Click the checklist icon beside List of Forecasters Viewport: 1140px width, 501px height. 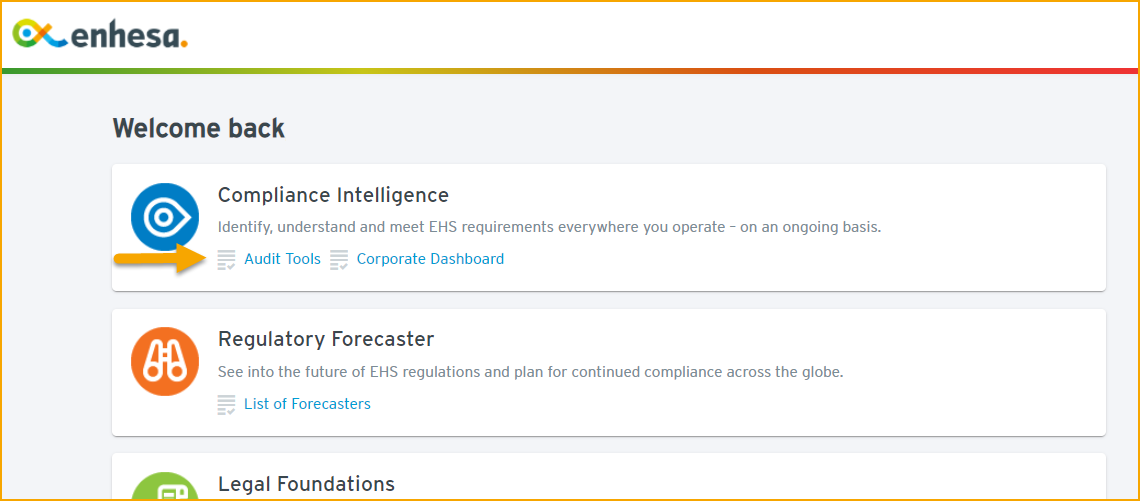(x=226, y=404)
